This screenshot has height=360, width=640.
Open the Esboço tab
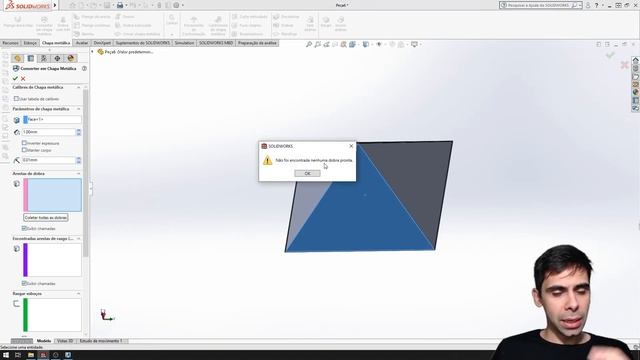tap(30, 43)
